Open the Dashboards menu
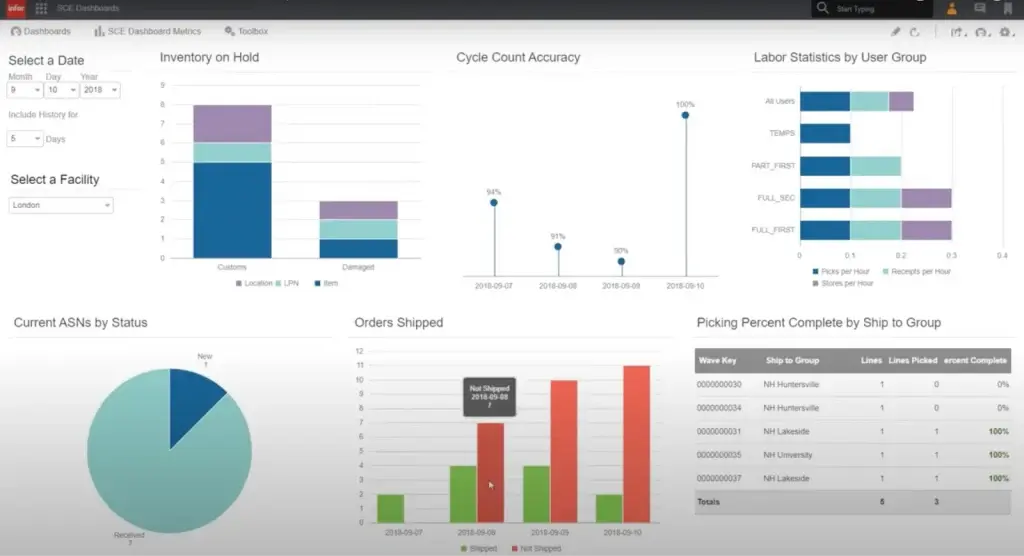The image size is (1024, 556). pyautogui.click(x=40, y=32)
